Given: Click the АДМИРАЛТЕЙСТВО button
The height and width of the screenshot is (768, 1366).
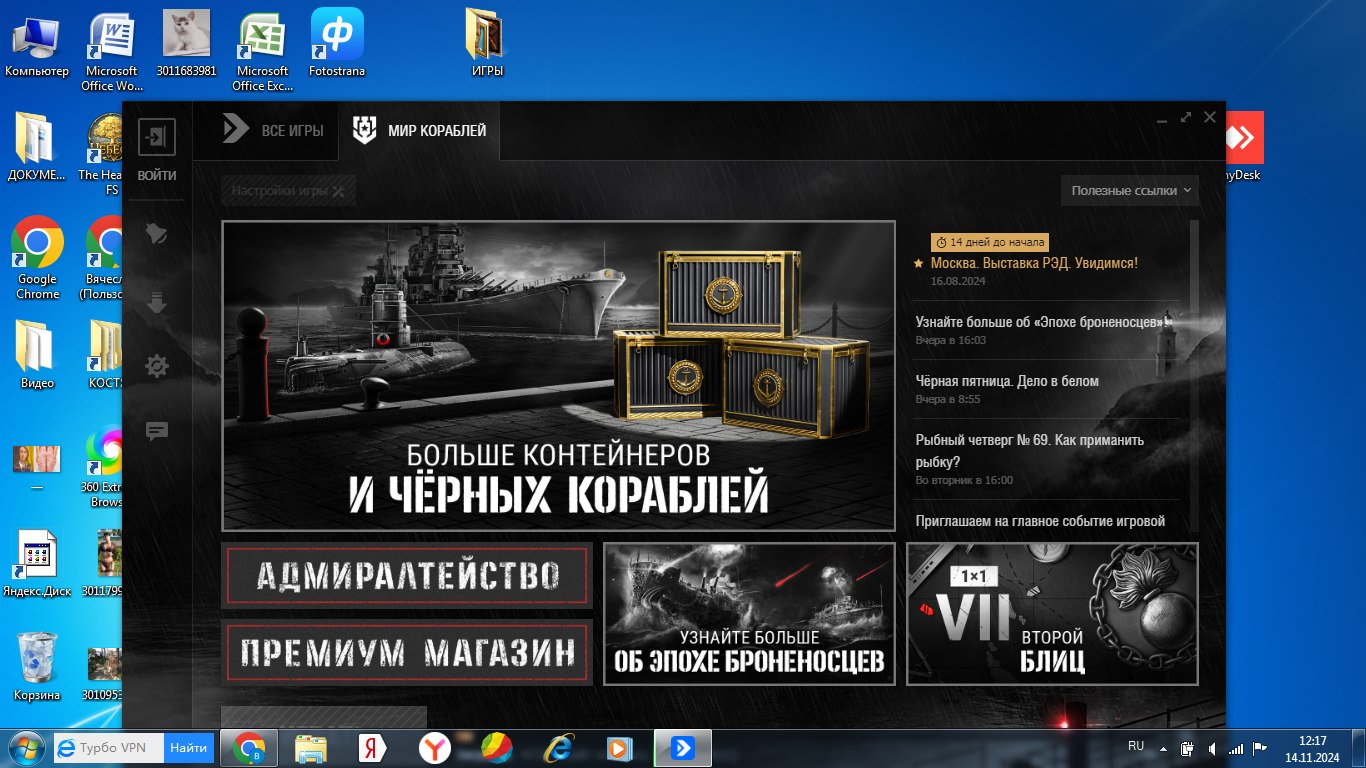Looking at the screenshot, I should click(407, 576).
